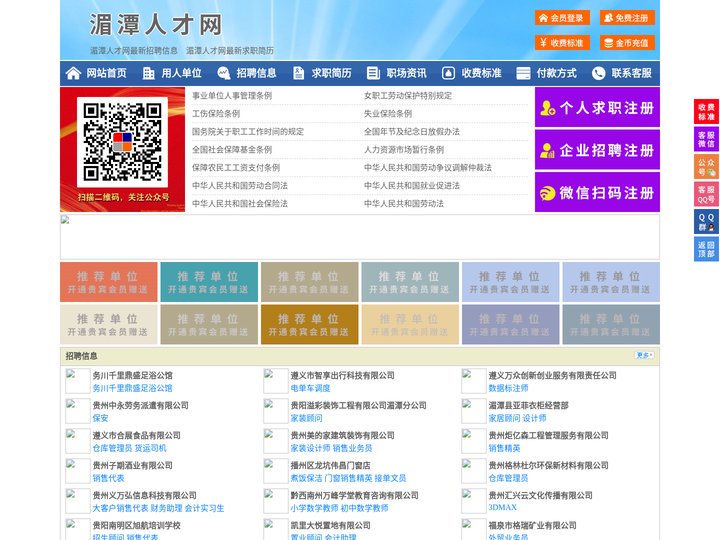Screen dimensions: 720x540
Task: Open 湄潭人才网最新招聘信息 header link
Action: click(134, 51)
